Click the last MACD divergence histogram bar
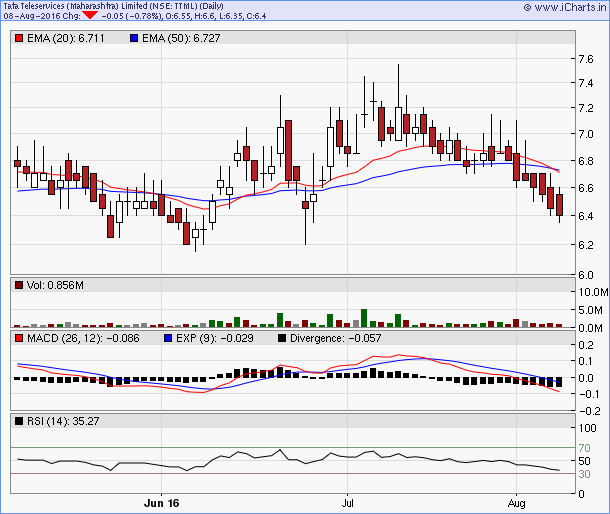This screenshot has width=610, height=514. [559, 382]
